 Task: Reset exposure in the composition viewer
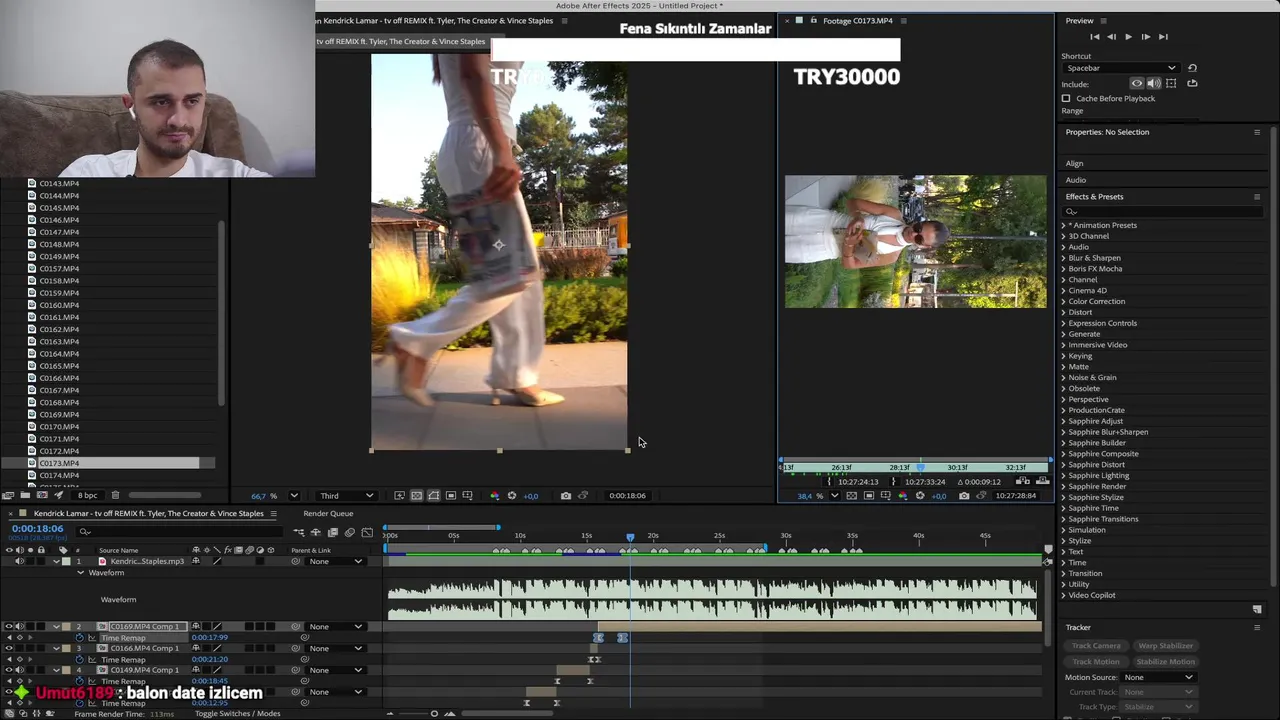point(512,496)
